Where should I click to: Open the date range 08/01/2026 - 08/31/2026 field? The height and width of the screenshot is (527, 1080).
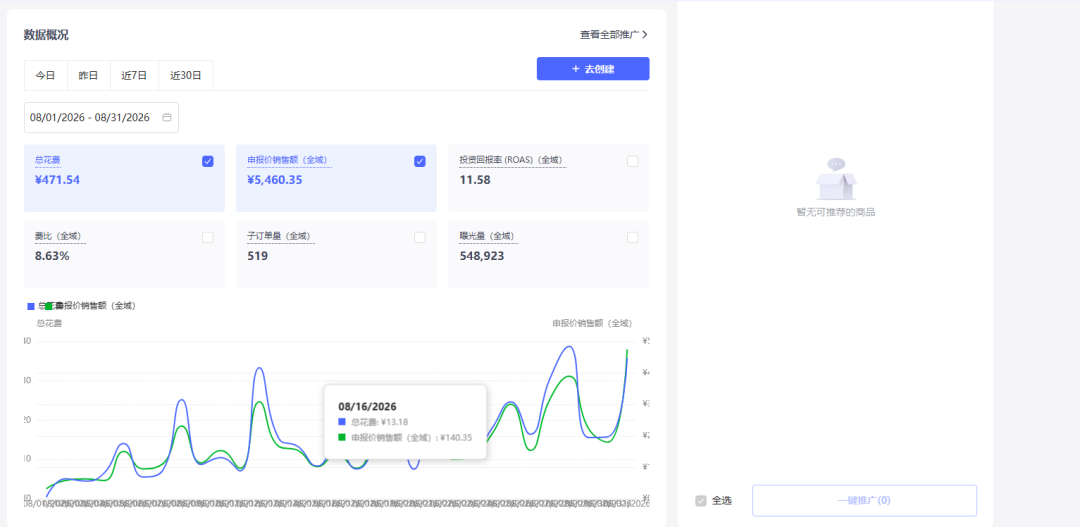click(101, 118)
